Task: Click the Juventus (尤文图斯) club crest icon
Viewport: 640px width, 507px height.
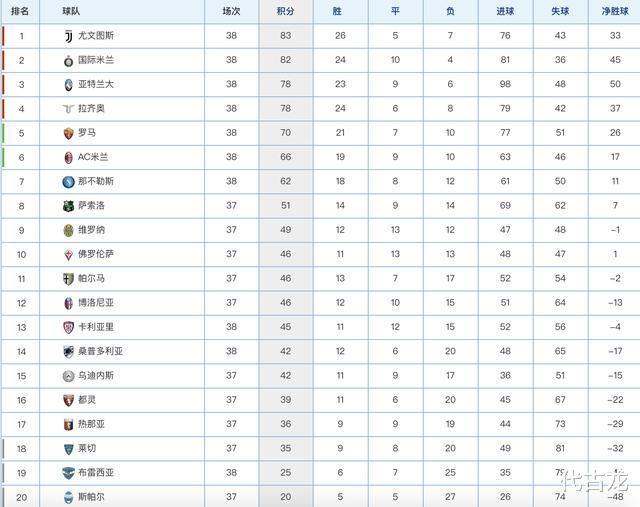Action: 68,35
